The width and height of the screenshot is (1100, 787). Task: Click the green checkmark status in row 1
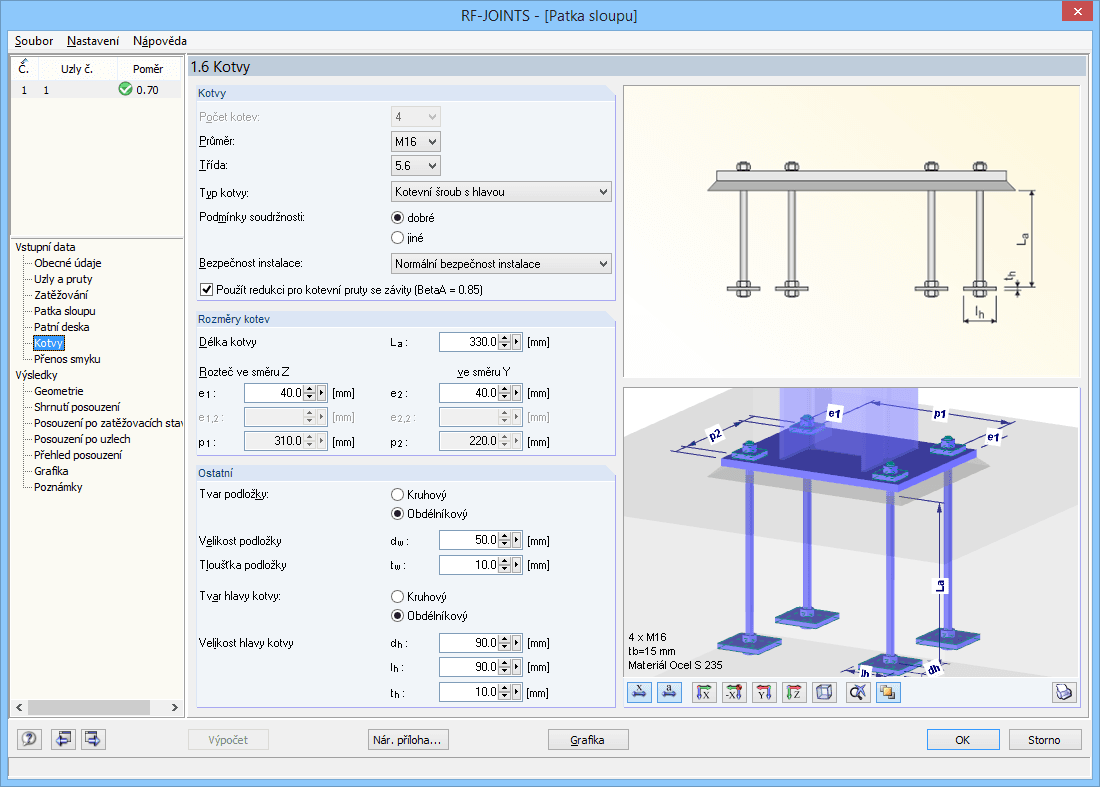(x=126, y=89)
